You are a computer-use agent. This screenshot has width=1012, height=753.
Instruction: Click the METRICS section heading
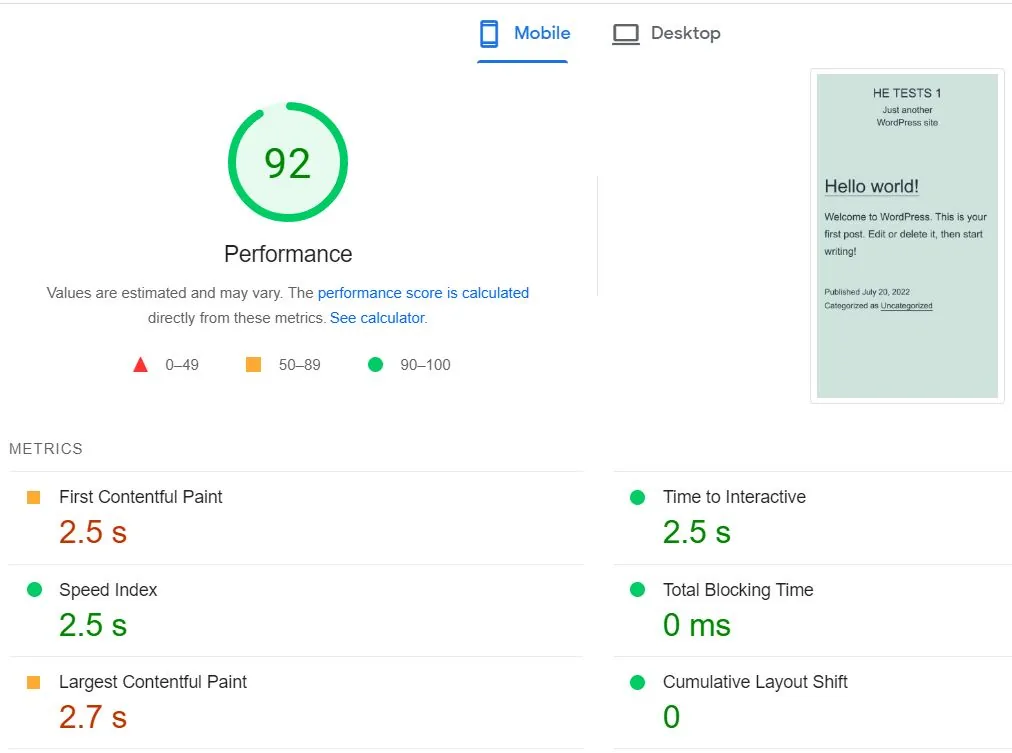point(46,449)
